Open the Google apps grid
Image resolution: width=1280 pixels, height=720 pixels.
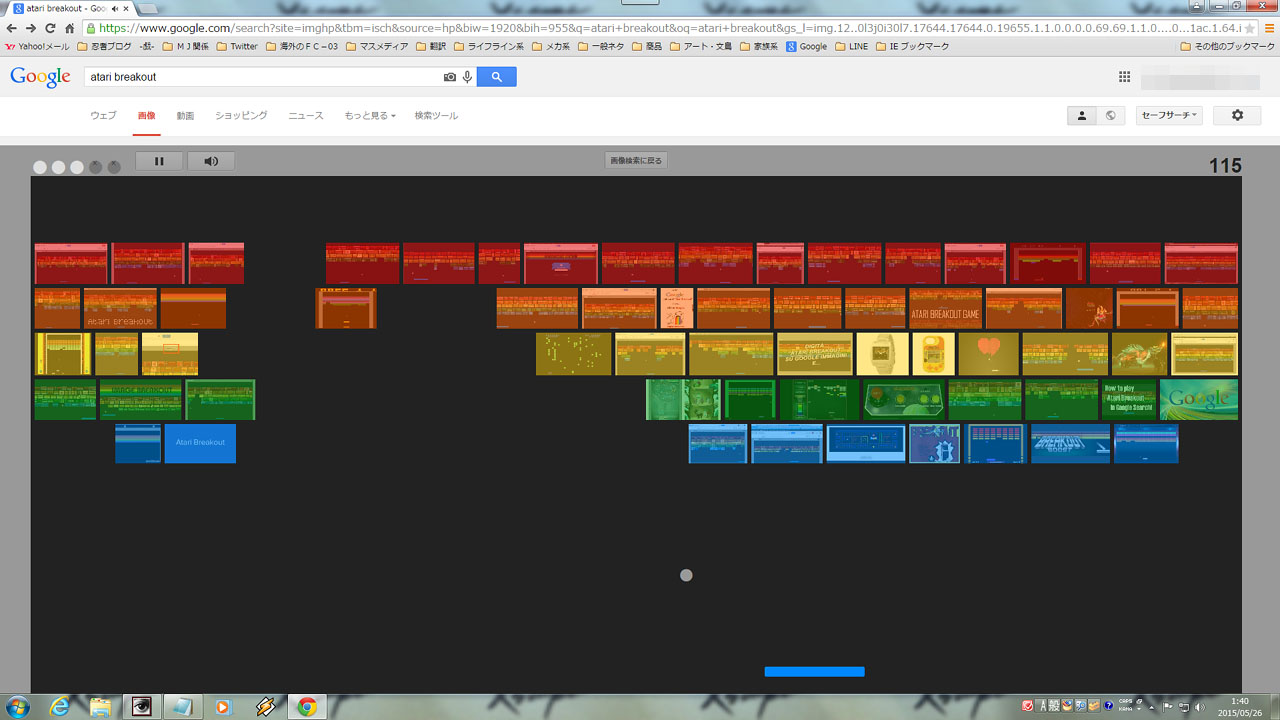[x=1124, y=77]
